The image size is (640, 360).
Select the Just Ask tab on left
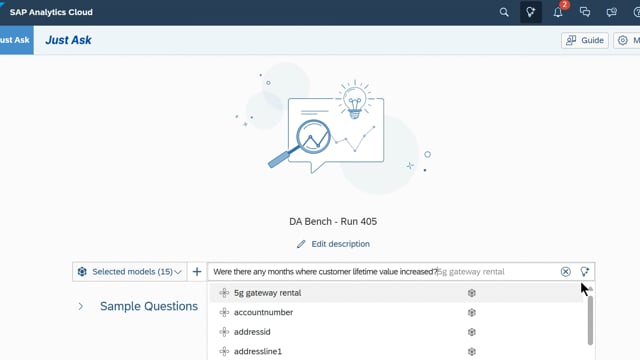[16, 40]
